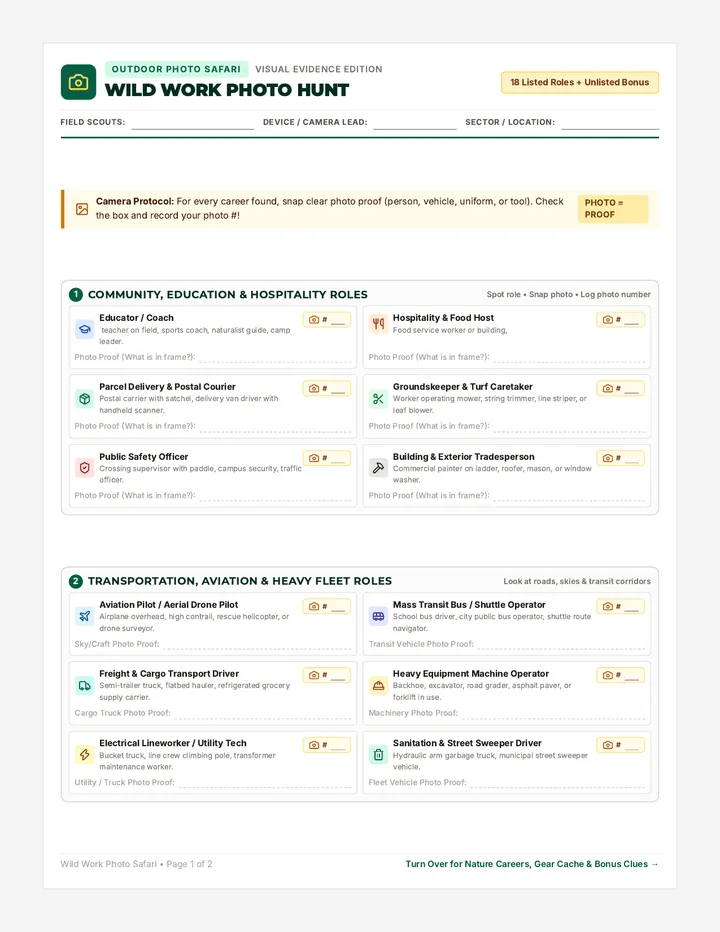Click the Freight & Cargo Transport Driver title
720x932 pixels.
pos(169,673)
